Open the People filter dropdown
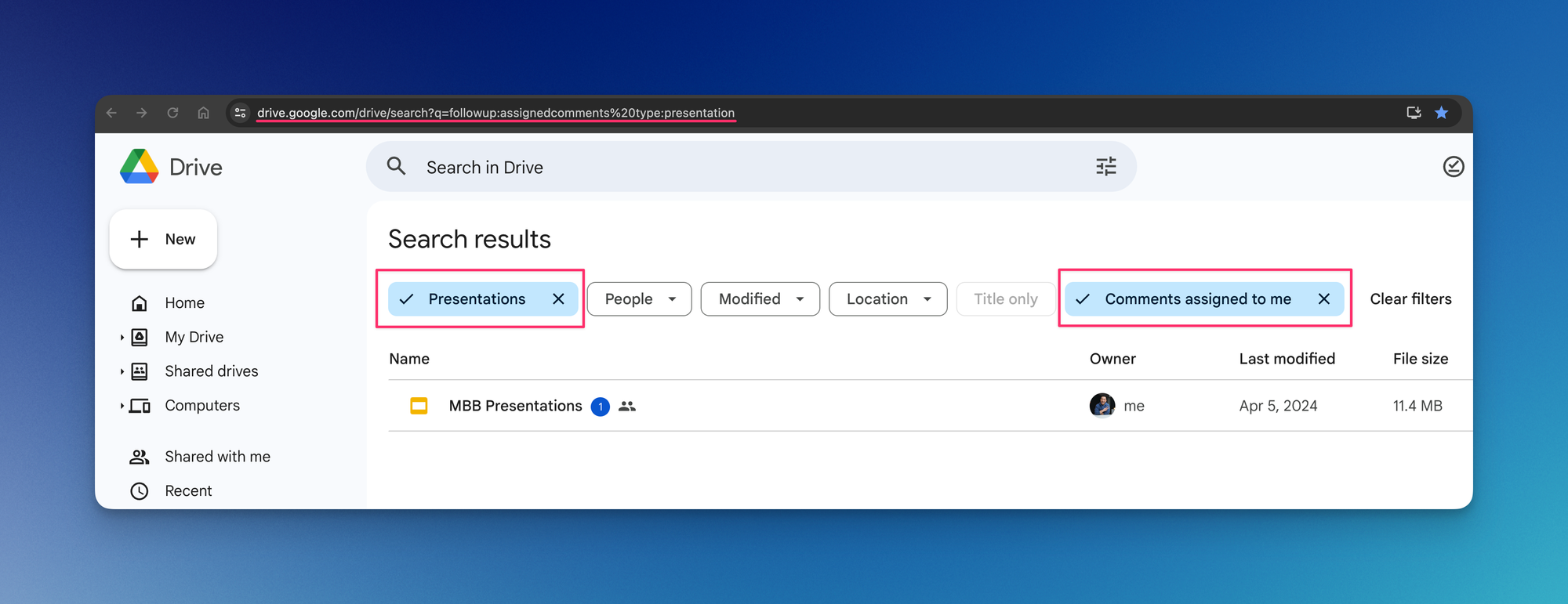This screenshot has width=1568, height=604. pyautogui.click(x=639, y=299)
